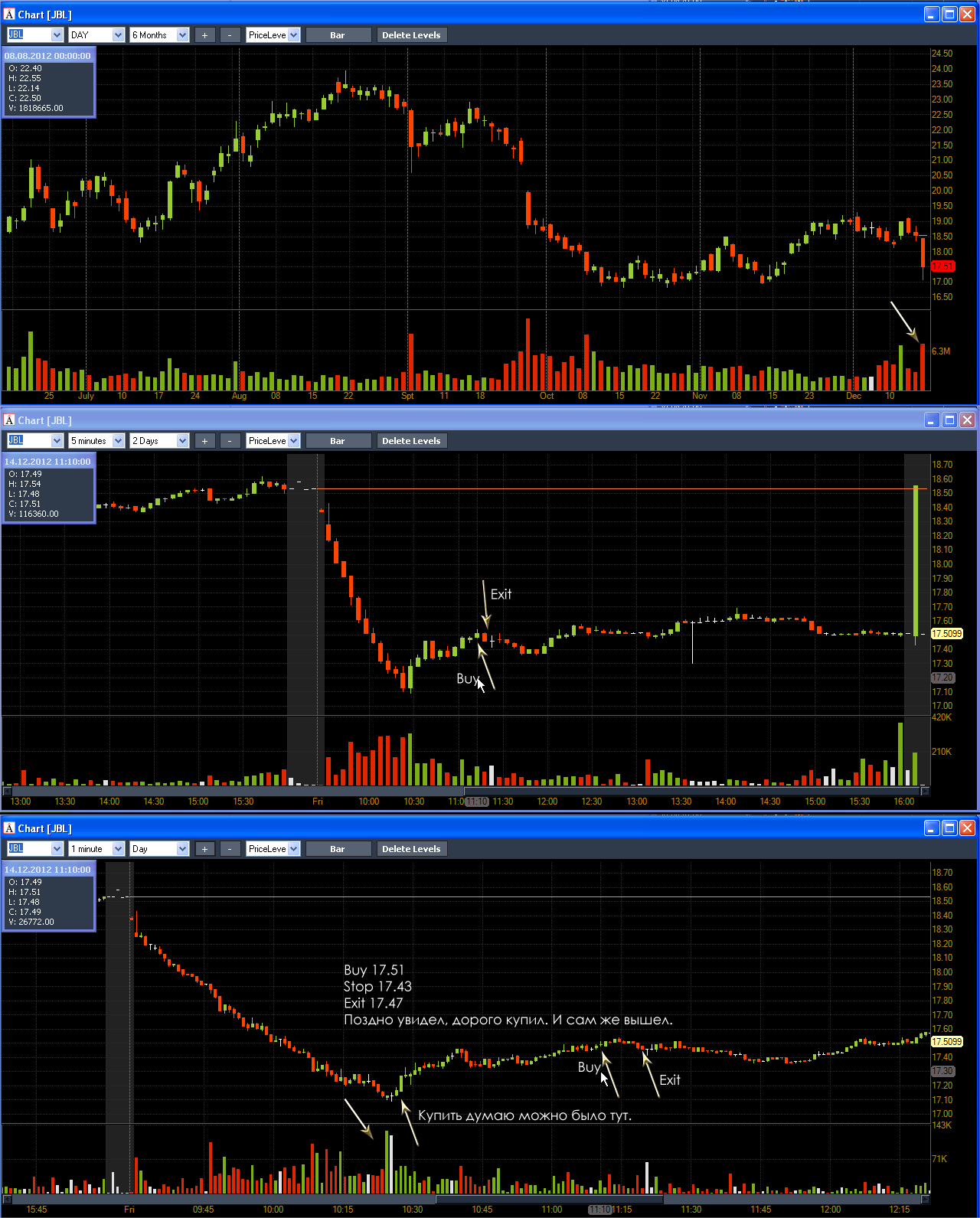Screen dimensions: 980x1218
Task: Zoom out with minus button on daily chart
Action: (230, 35)
